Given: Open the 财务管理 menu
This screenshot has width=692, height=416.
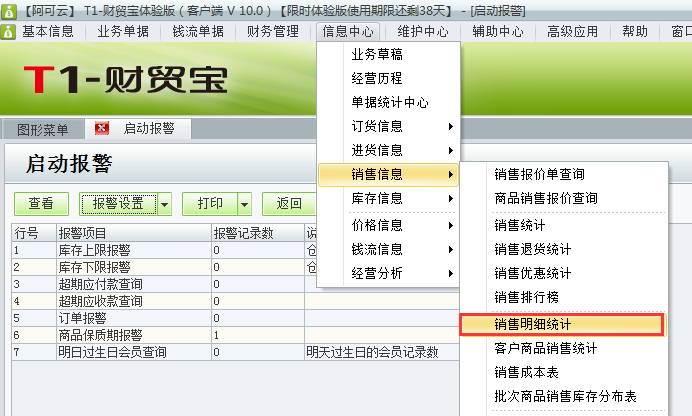Looking at the screenshot, I should [x=273, y=32].
